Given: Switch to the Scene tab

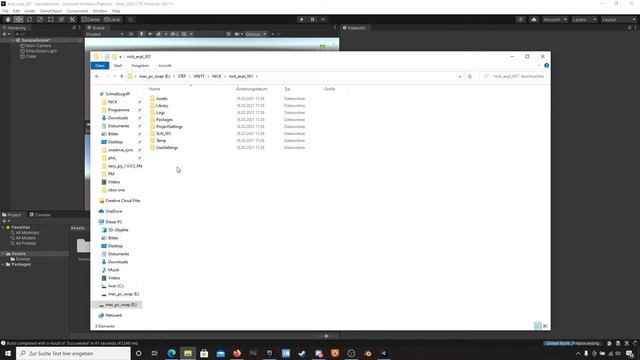Looking at the screenshot, I should click(96, 28).
